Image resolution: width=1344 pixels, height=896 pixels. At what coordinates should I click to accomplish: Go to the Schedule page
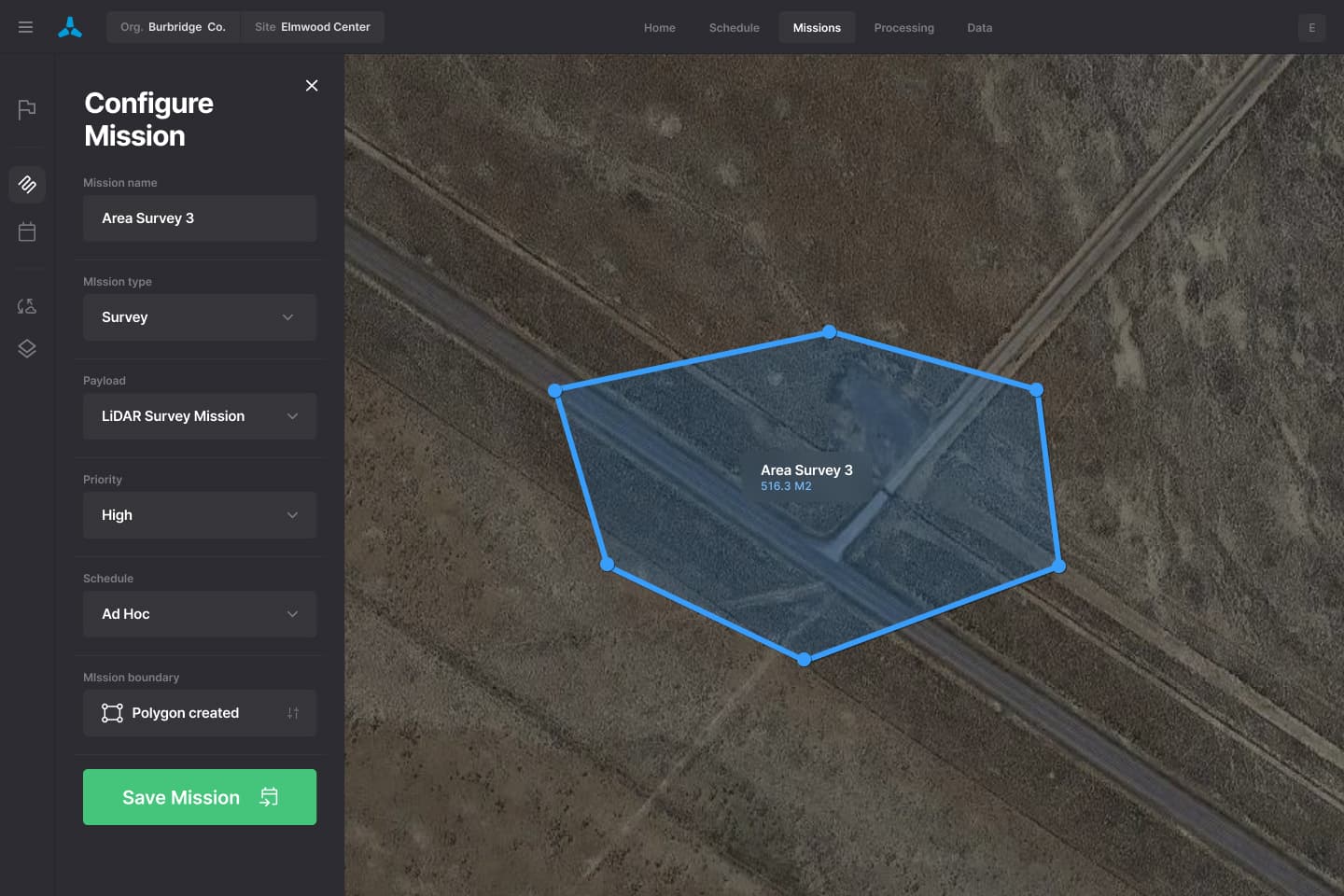[734, 27]
